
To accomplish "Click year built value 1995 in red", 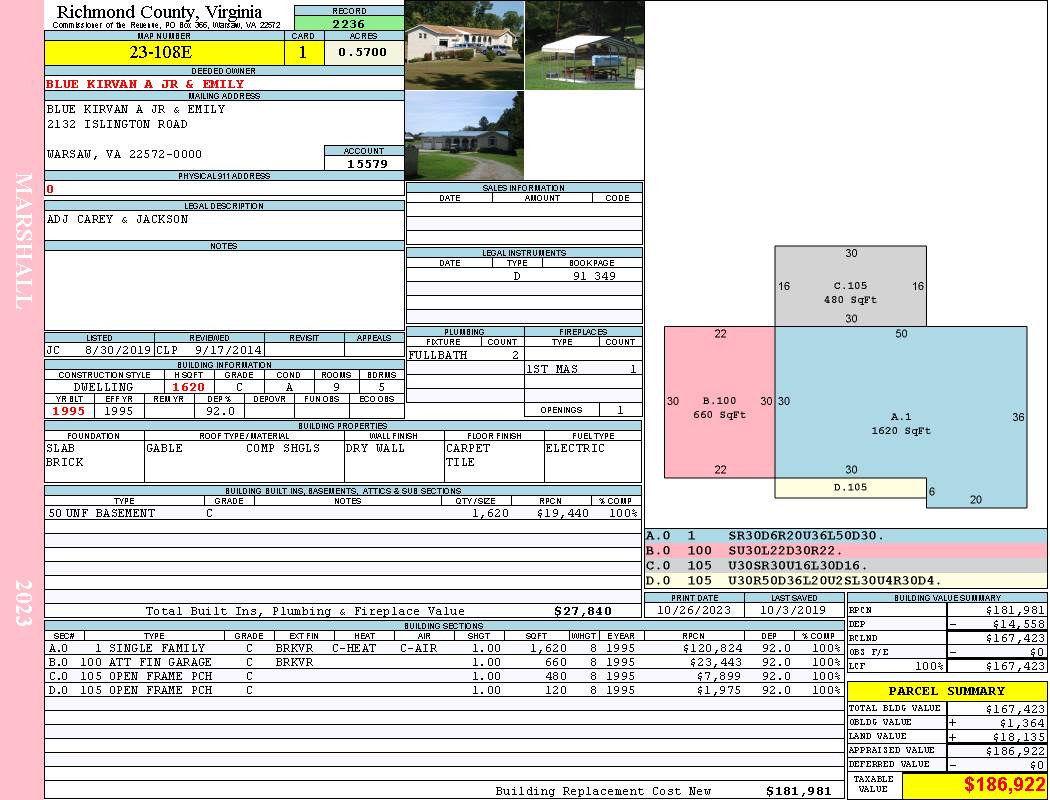I will coord(69,411).
